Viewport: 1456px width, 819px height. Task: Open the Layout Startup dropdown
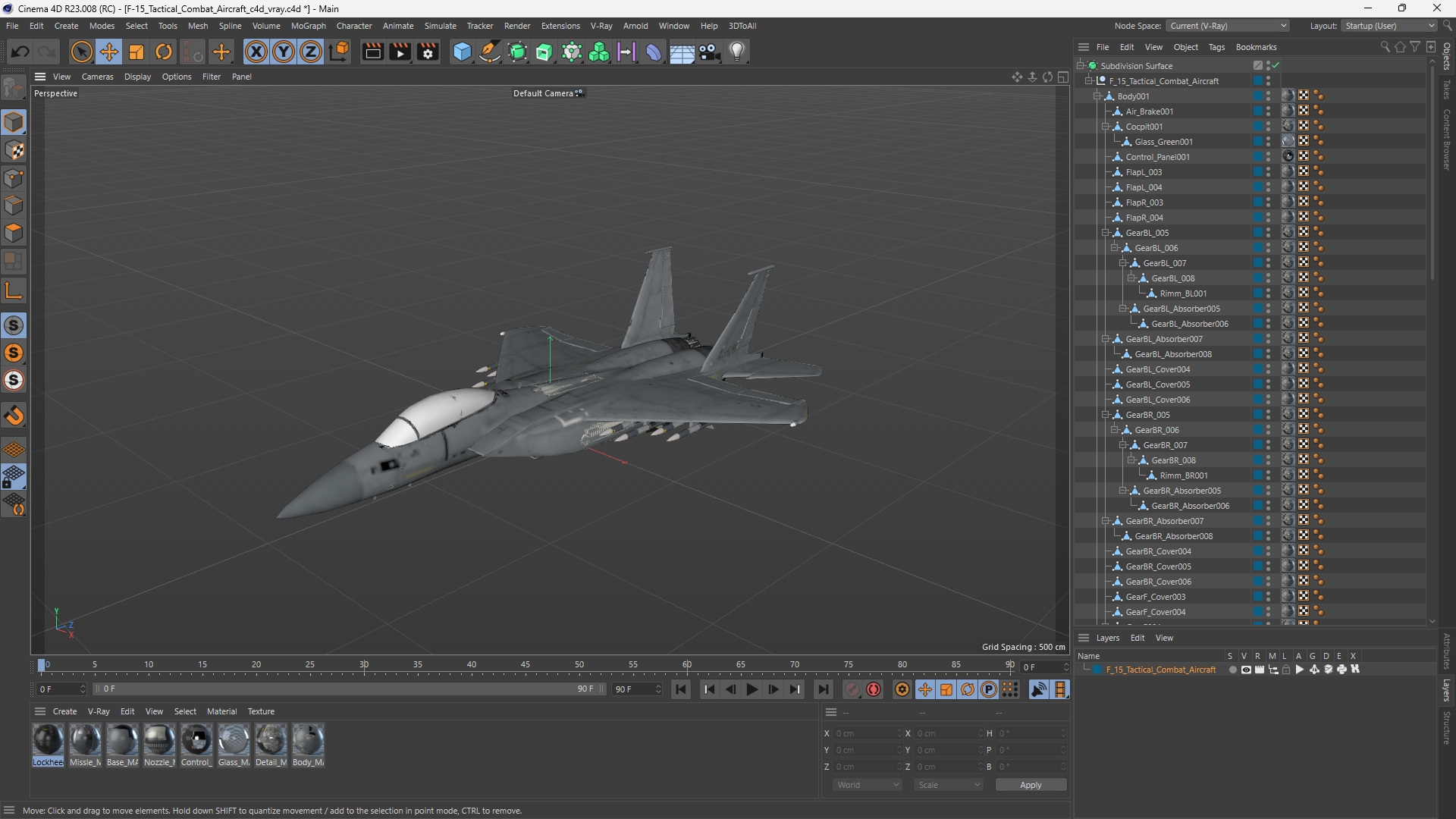pyautogui.click(x=1389, y=26)
